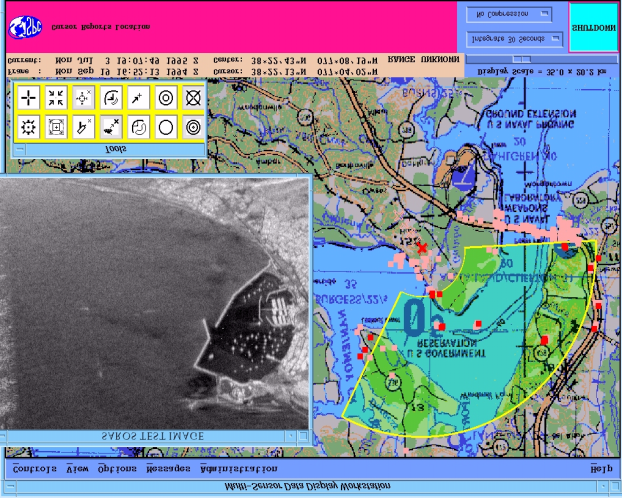This screenshot has width=622, height=498.
Task: Open the Integrate 30 Seconds option menu
Action: pyautogui.click(x=514, y=39)
